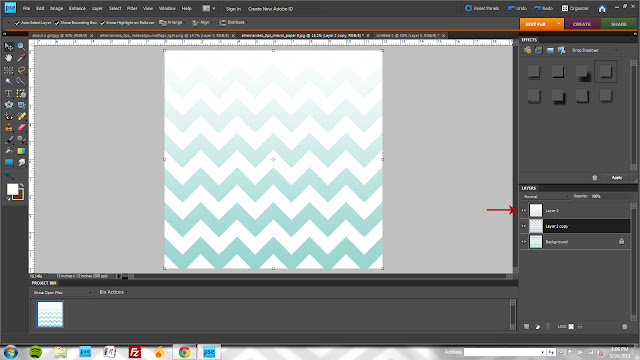
Task: Select the Rectangle shape tool
Action: 9,162
